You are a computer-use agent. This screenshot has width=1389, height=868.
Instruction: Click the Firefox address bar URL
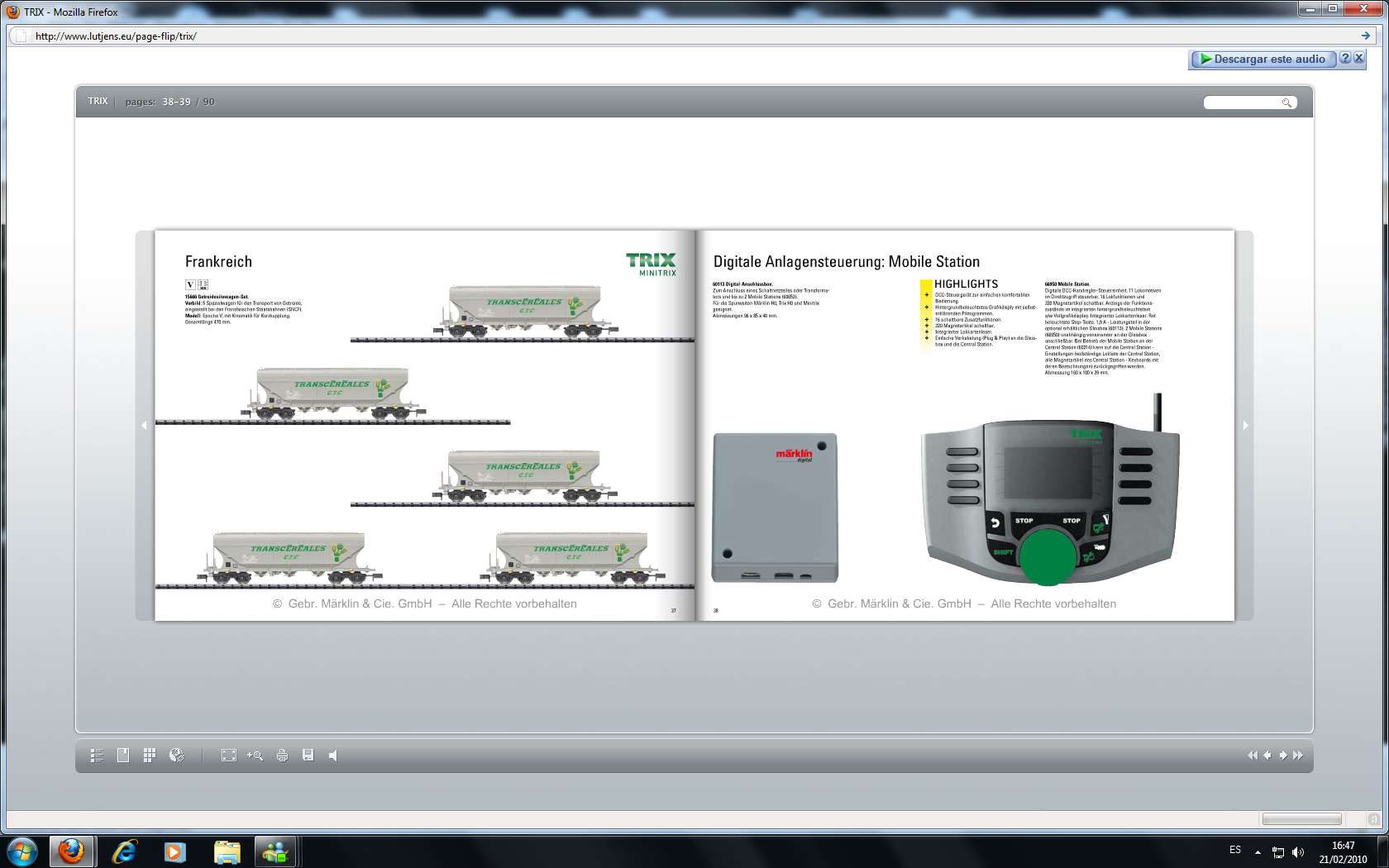(x=116, y=36)
